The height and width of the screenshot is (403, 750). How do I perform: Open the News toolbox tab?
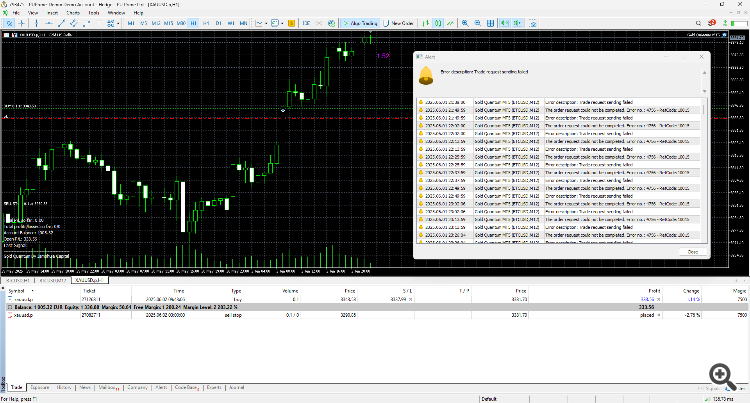85,388
